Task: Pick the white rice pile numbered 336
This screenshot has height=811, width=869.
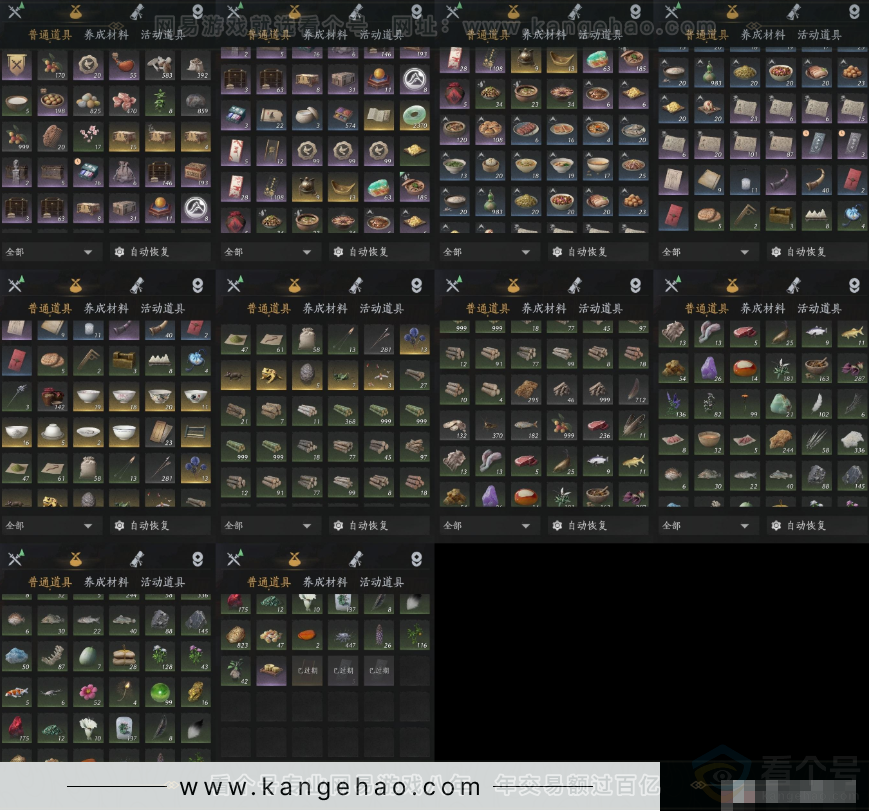Action: (852, 440)
